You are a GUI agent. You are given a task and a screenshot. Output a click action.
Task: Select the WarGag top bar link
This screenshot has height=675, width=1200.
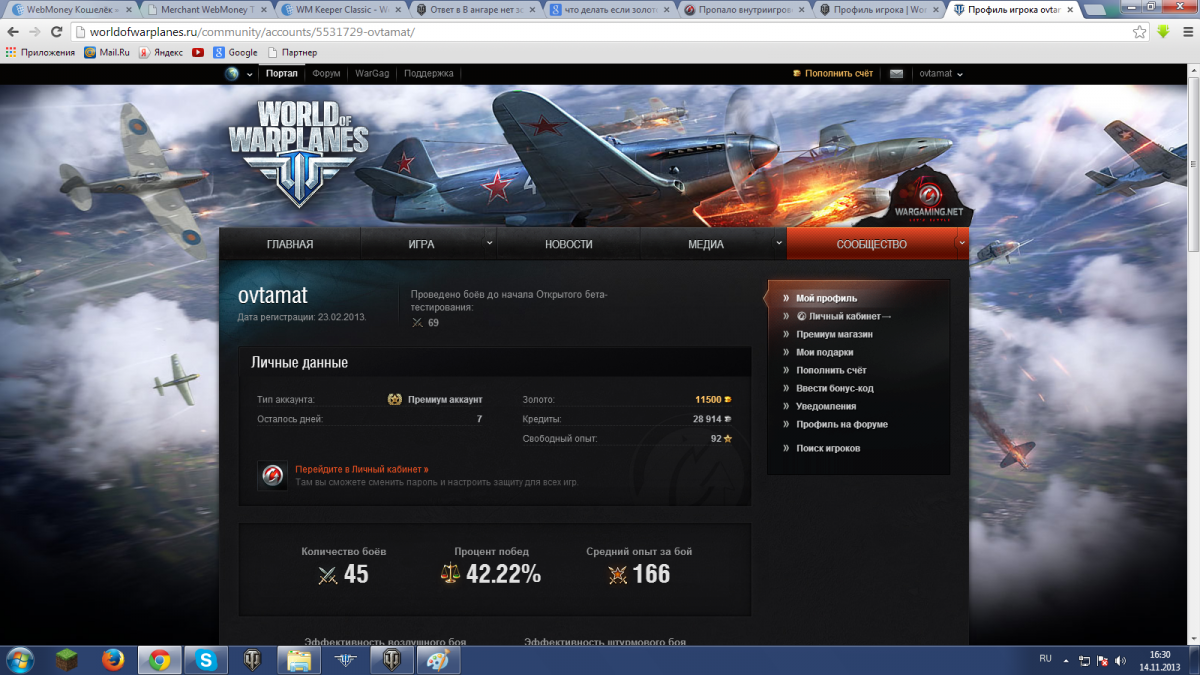(x=372, y=73)
